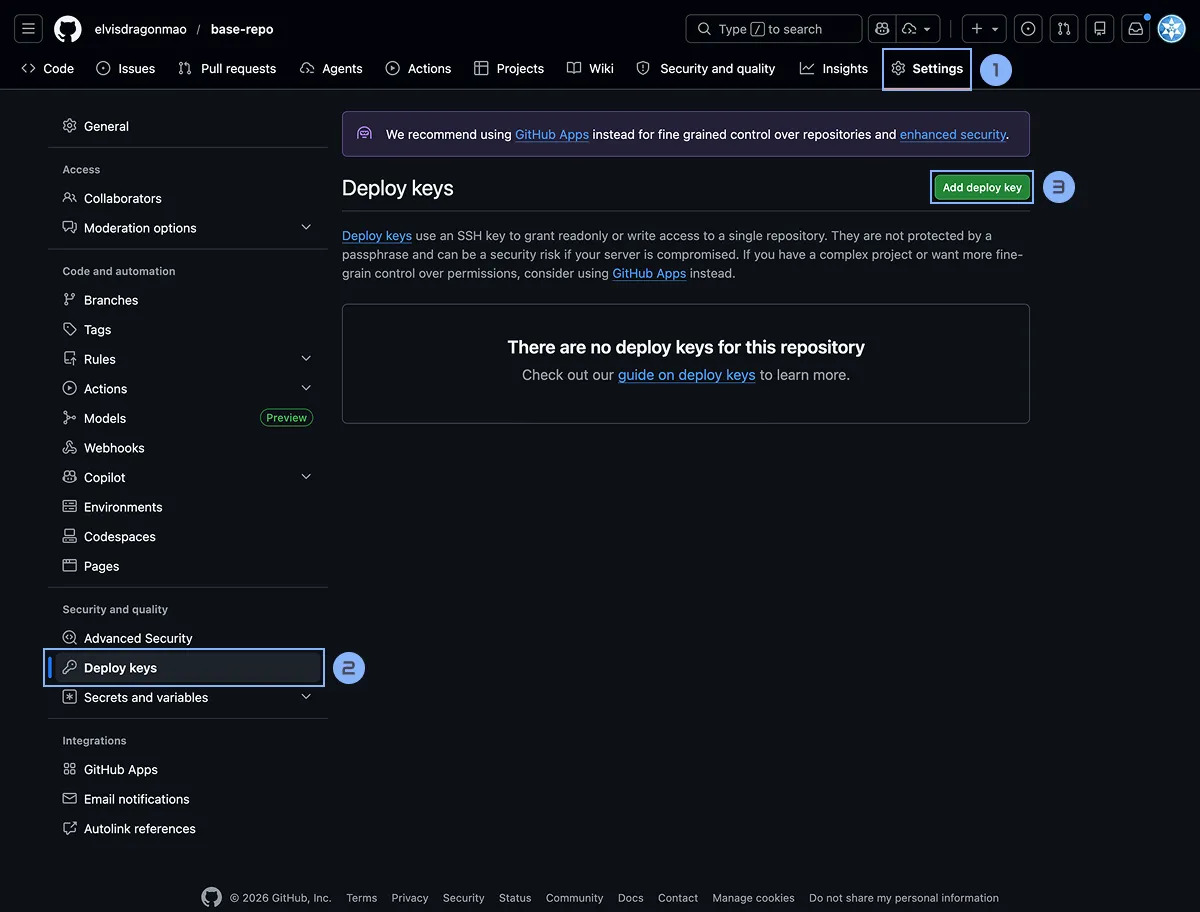Click the Webhooks sidebar item
1200x912 pixels.
point(114,447)
